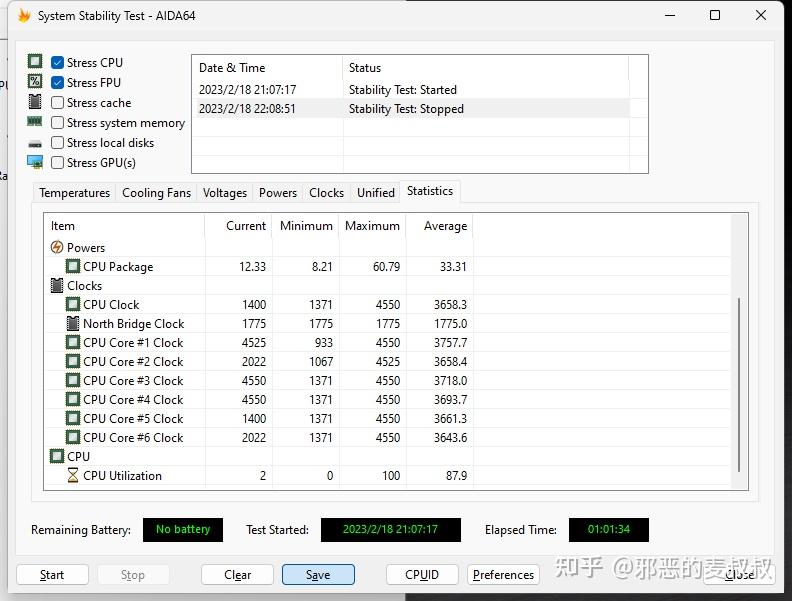Click the CPU Core #1 Clock icon
Viewport: 792px width, 601px height.
73,342
